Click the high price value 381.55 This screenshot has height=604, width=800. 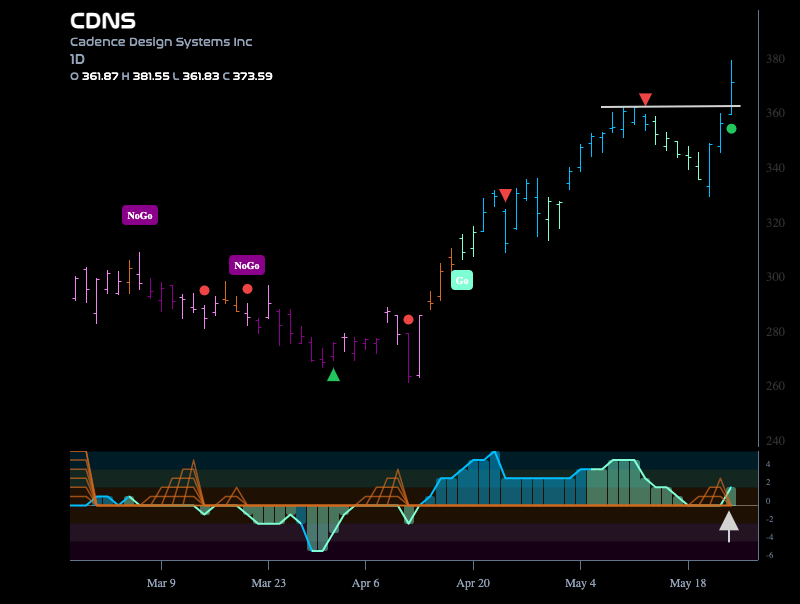[x=151, y=76]
